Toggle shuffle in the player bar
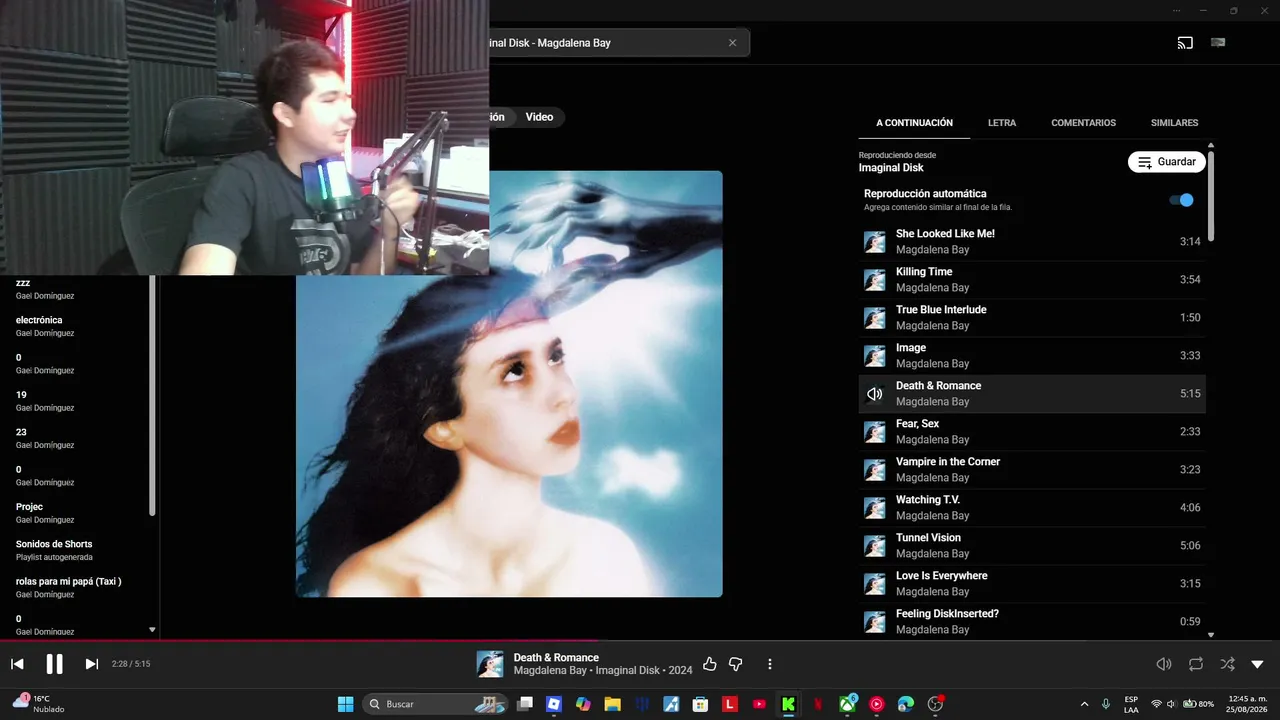The width and height of the screenshot is (1280, 720). tap(1227, 664)
